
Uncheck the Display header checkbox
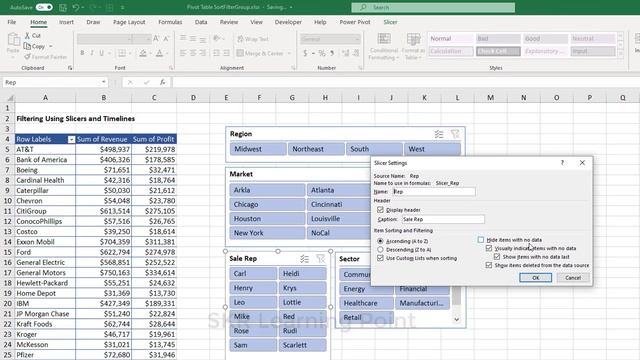pyautogui.click(x=380, y=209)
